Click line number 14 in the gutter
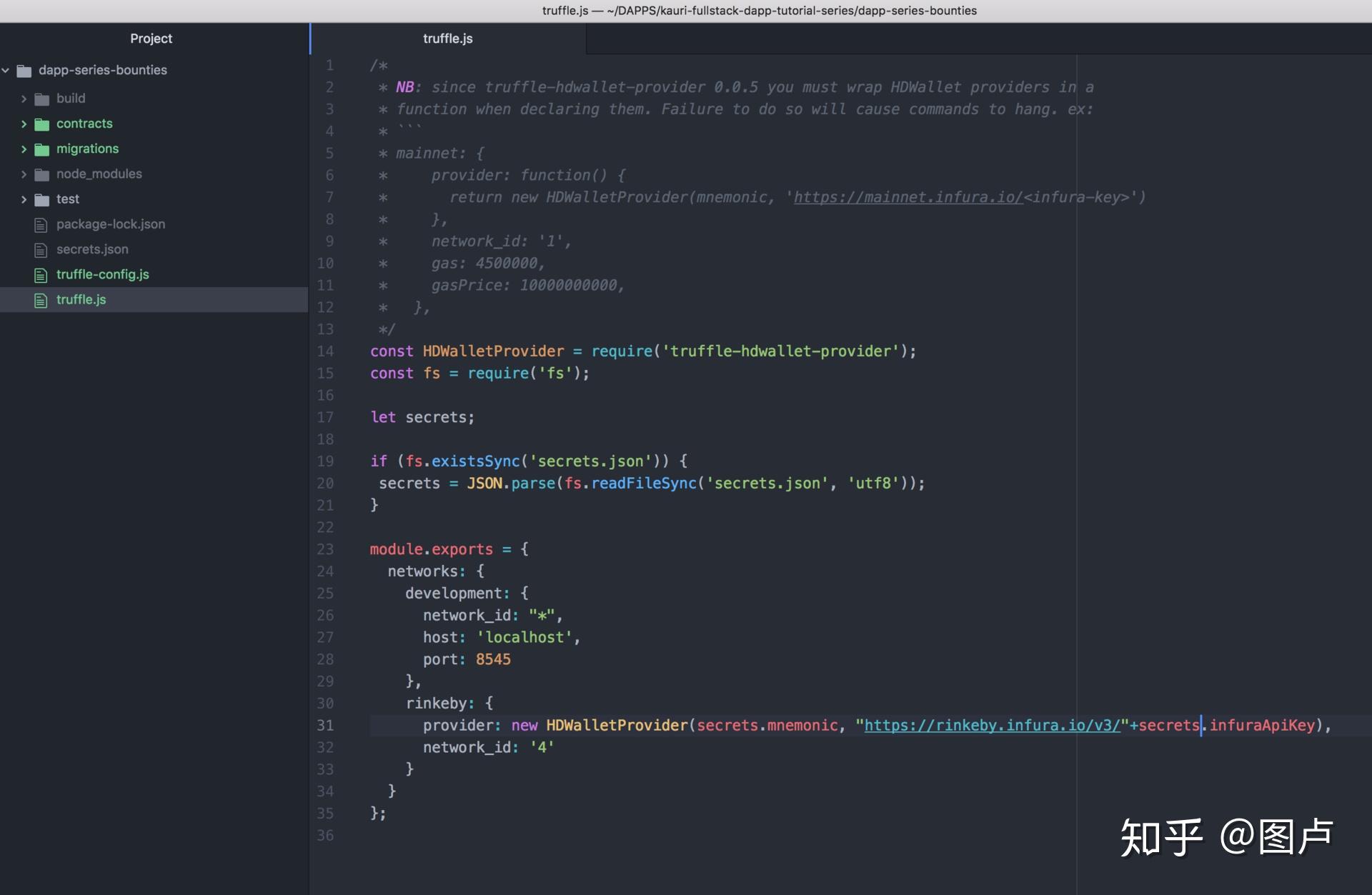 325,351
